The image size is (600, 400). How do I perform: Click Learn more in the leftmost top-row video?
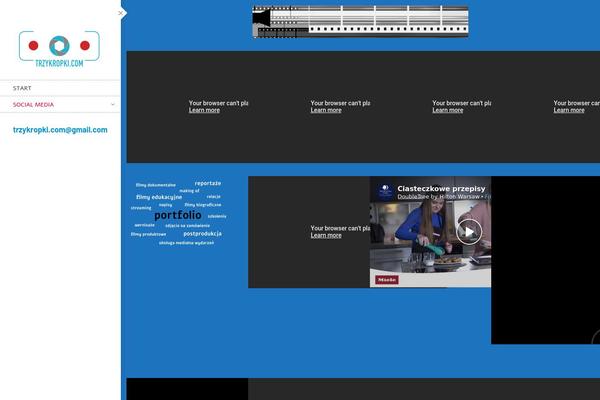(x=204, y=110)
